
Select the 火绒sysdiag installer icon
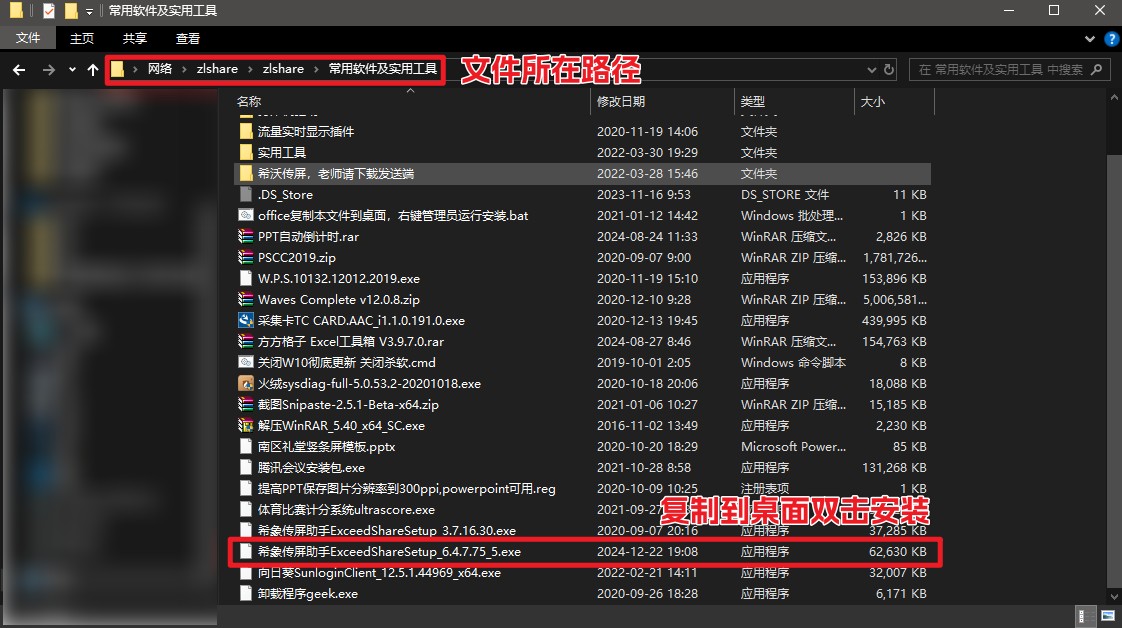coord(245,383)
